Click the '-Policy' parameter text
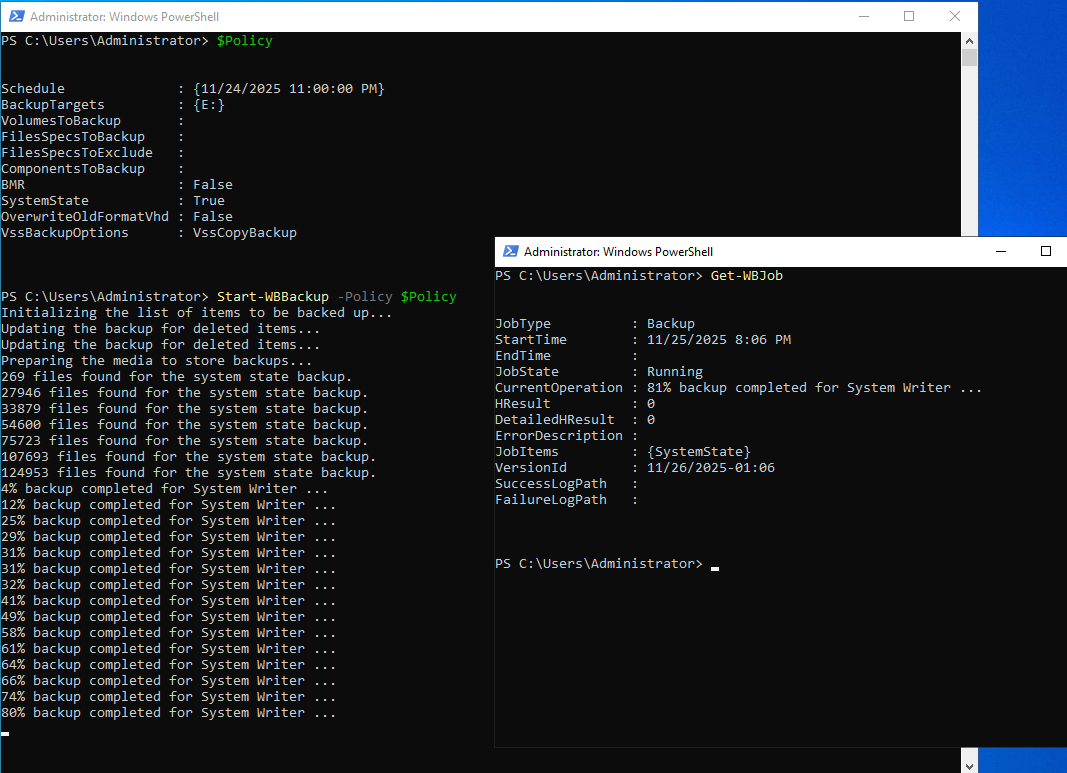This screenshot has width=1067, height=773. [x=365, y=297]
